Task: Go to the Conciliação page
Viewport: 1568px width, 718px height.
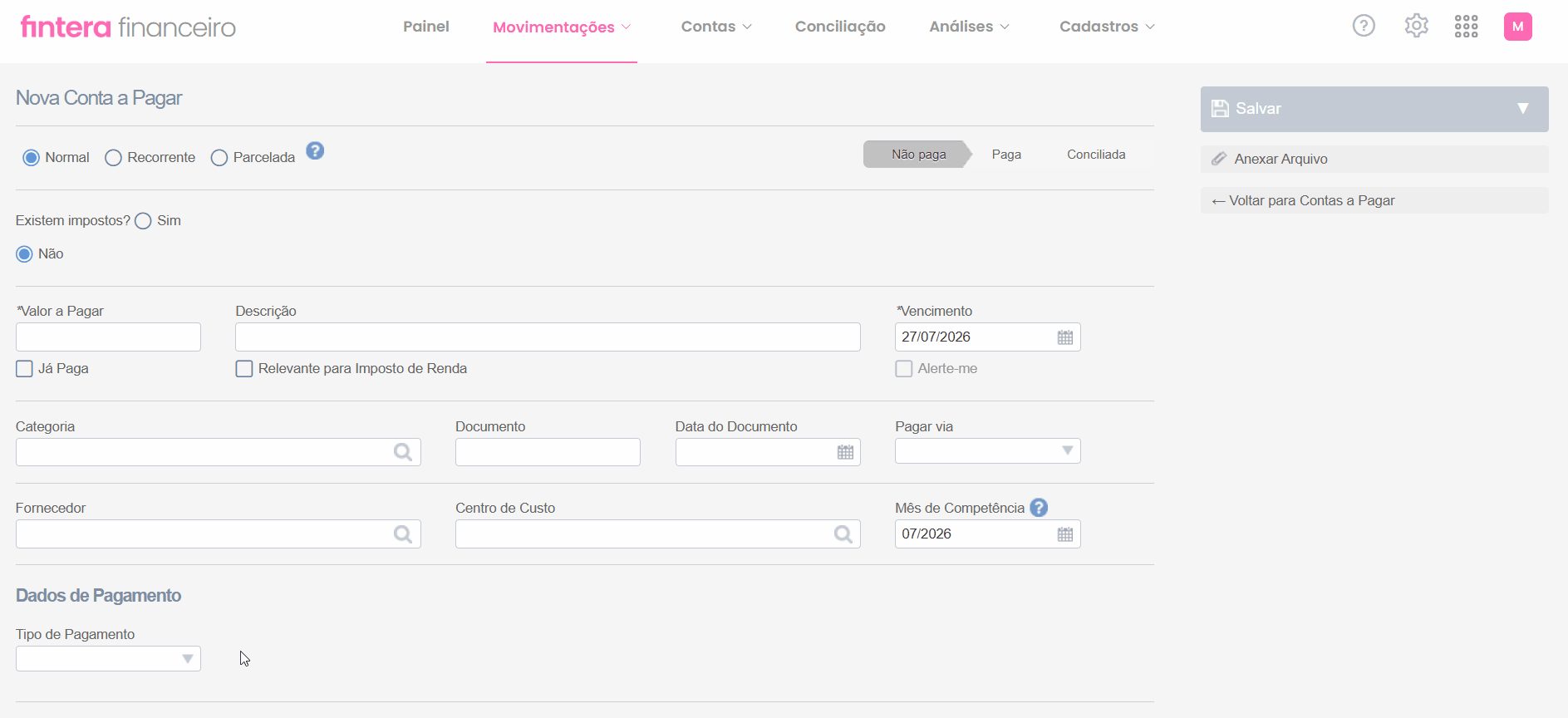Action: [840, 27]
